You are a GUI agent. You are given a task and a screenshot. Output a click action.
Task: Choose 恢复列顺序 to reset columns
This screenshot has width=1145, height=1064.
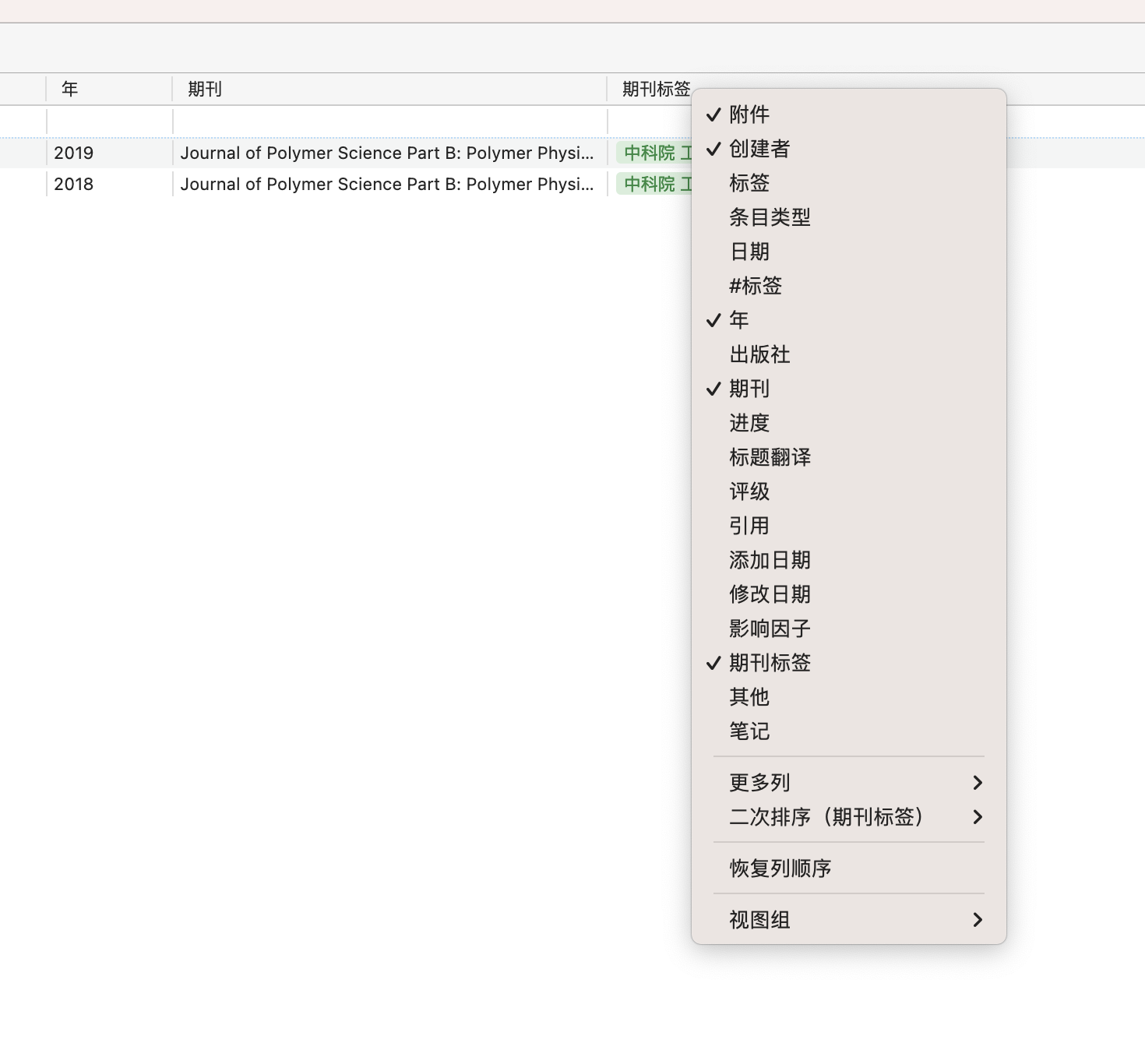point(849,868)
